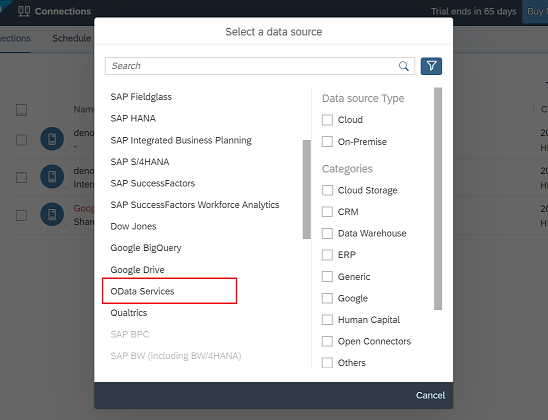
Task: Click the data source list scrollbar
Action: [x=307, y=189]
